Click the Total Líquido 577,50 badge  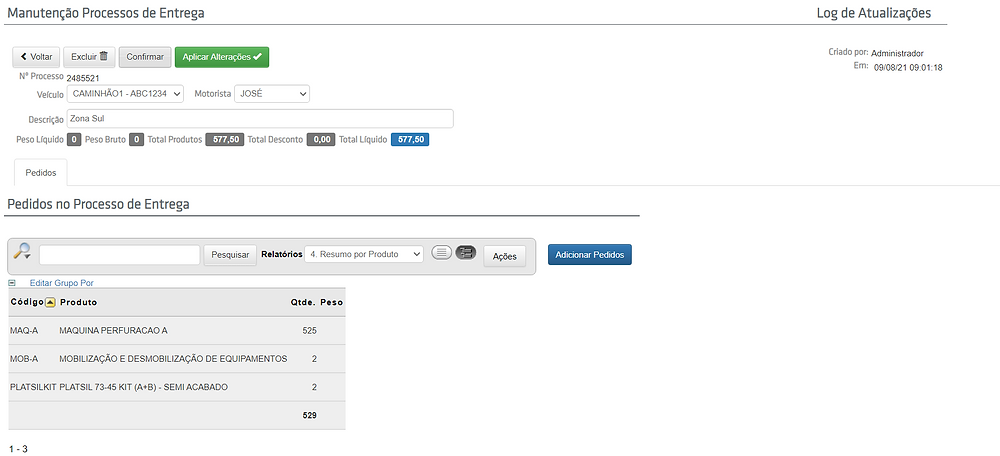pyautogui.click(x=410, y=140)
